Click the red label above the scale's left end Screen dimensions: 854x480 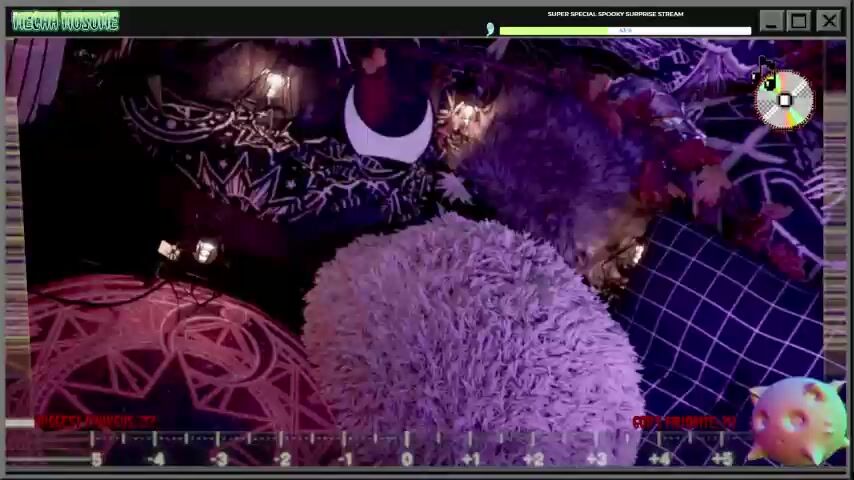[x=96, y=422]
